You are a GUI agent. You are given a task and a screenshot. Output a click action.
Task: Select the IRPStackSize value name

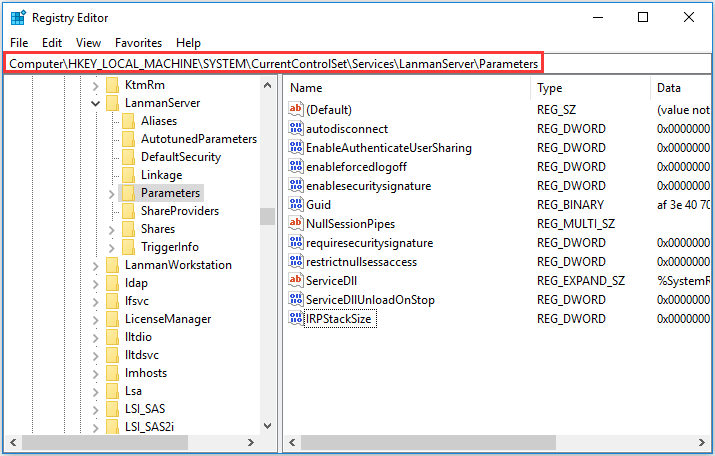click(340, 319)
